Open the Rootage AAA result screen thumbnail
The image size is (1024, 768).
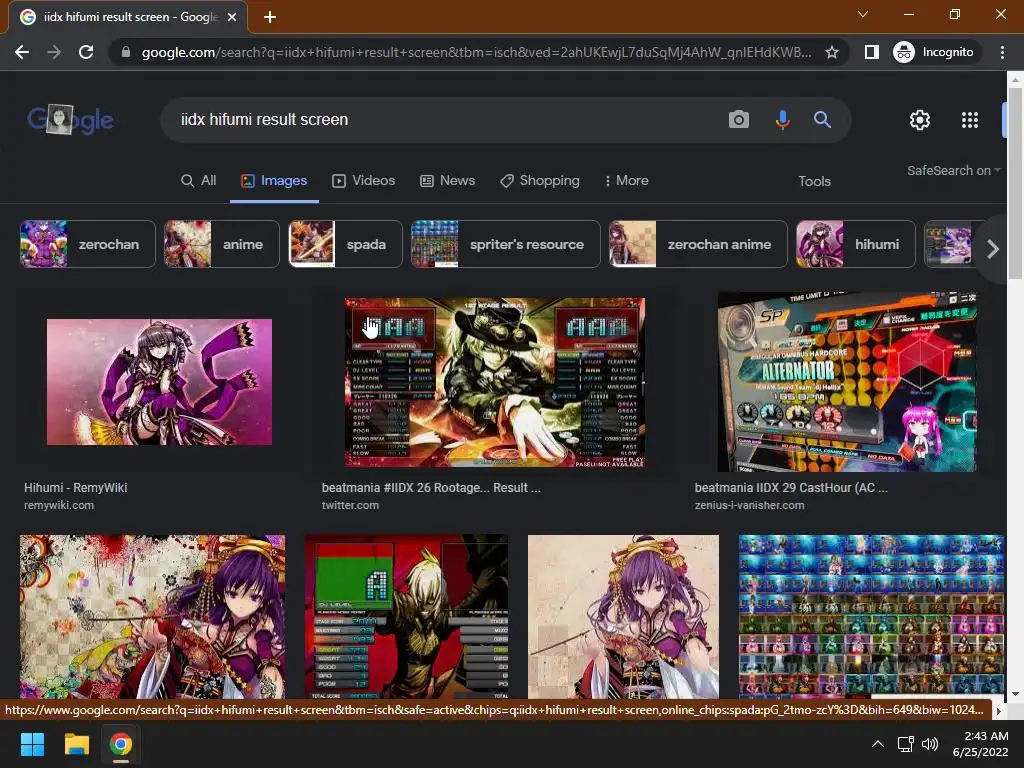click(495, 383)
